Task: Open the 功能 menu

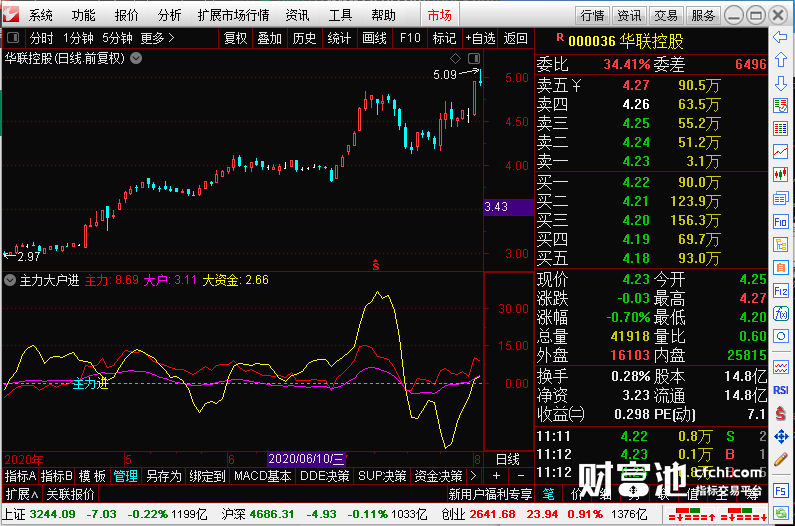Action: coord(83,15)
